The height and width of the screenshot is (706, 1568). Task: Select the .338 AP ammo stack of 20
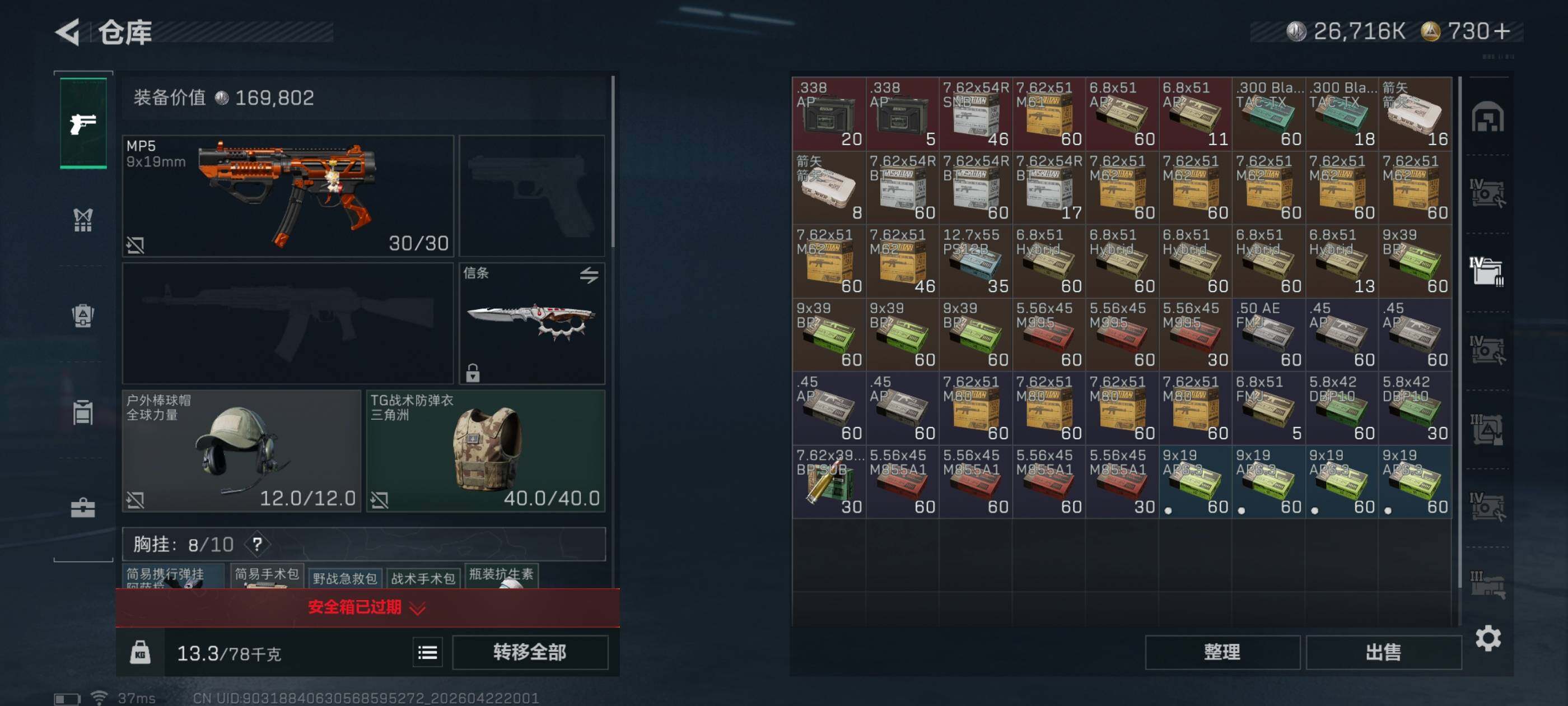828,113
